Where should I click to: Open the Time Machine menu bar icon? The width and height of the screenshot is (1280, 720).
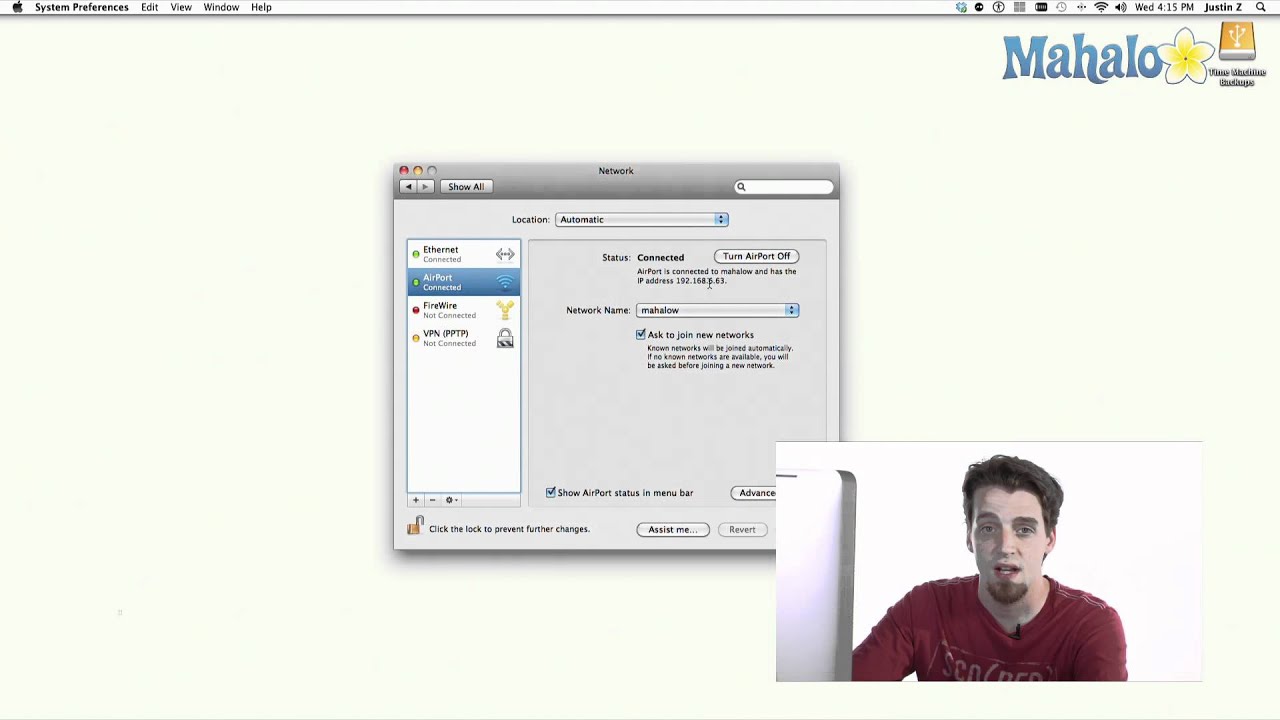click(x=1061, y=7)
